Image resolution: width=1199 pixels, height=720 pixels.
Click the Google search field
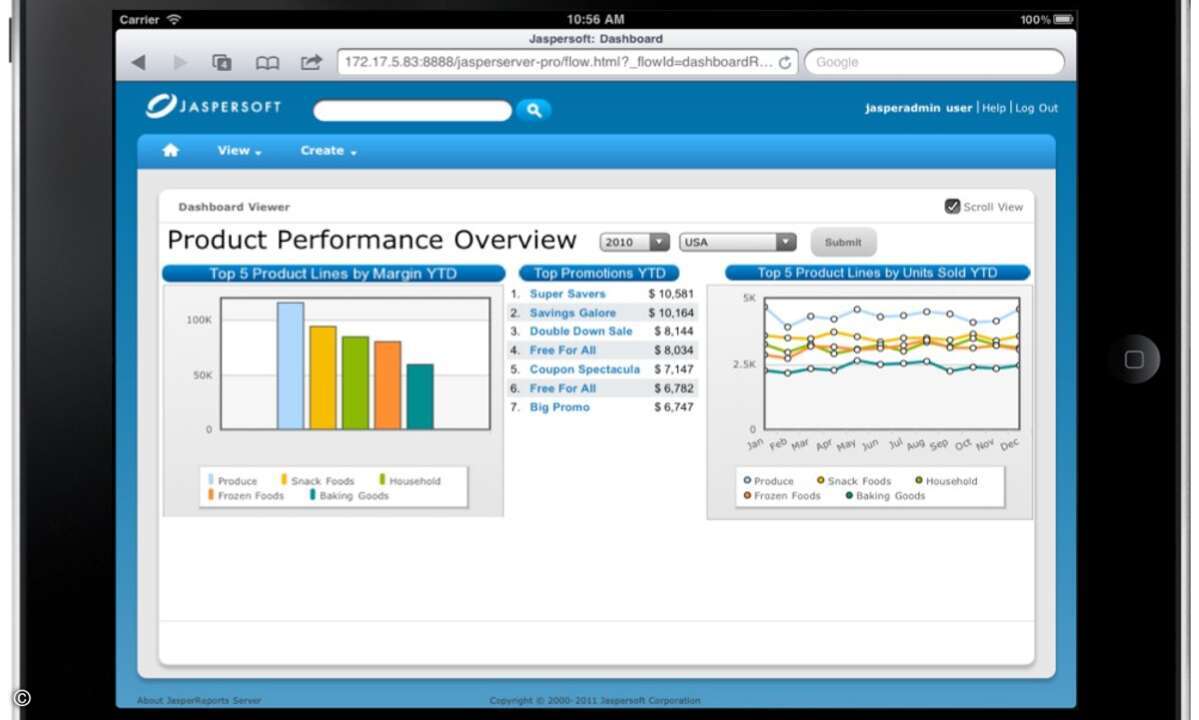click(x=934, y=62)
